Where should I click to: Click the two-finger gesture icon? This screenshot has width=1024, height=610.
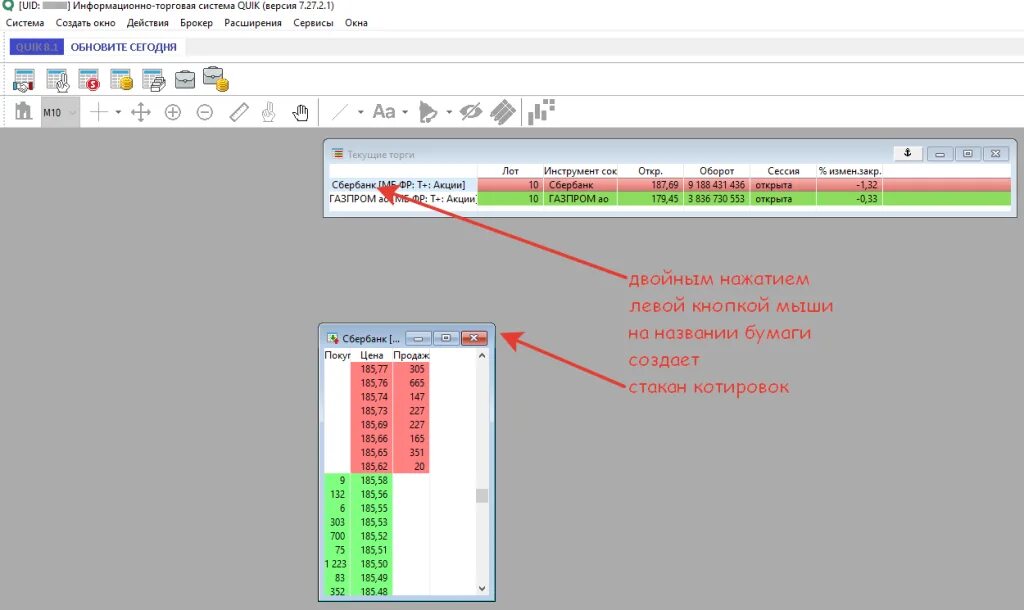tap(268, 112)
